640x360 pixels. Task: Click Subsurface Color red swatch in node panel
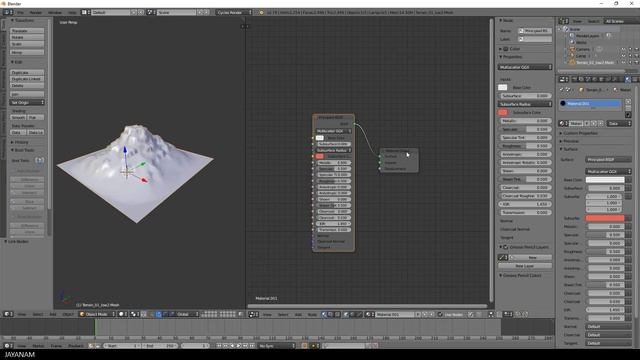pos(503,112)
